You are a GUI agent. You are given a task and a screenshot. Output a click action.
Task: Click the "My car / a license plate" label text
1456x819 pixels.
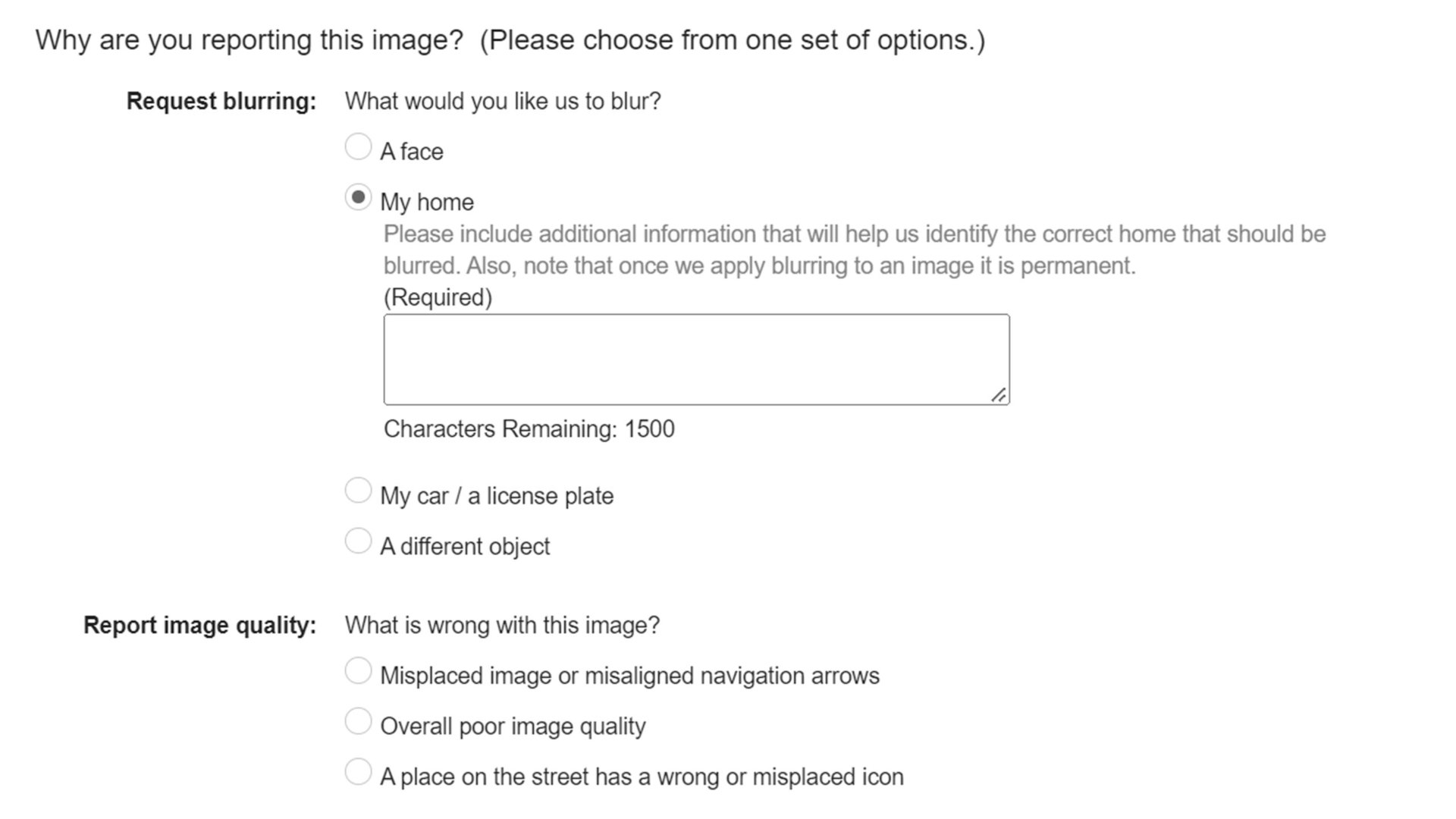tap(496, 496)
